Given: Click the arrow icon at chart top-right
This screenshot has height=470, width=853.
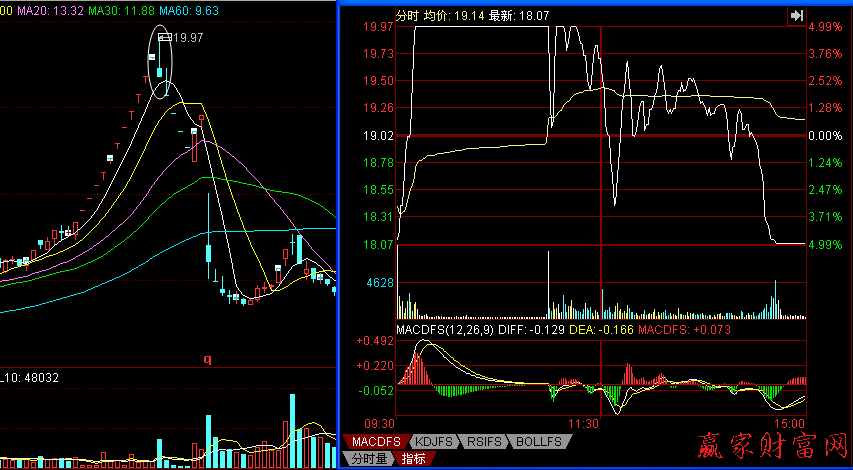Looking at the screenshot, I should click(797, 15).
